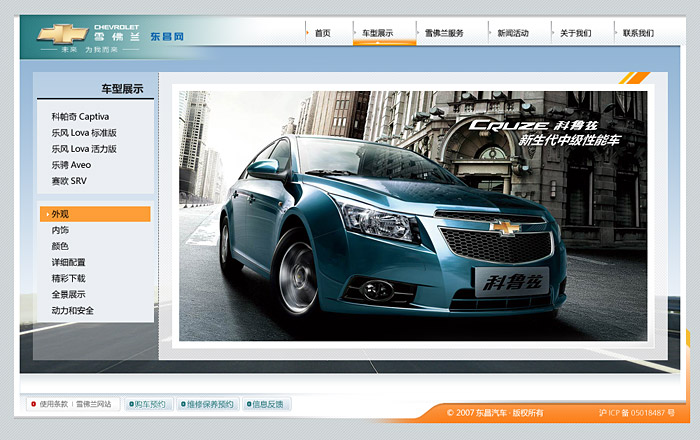The image size is (700, 440).
Task: Click the 信息反馈 feedback button
Action: coord(267,404)
